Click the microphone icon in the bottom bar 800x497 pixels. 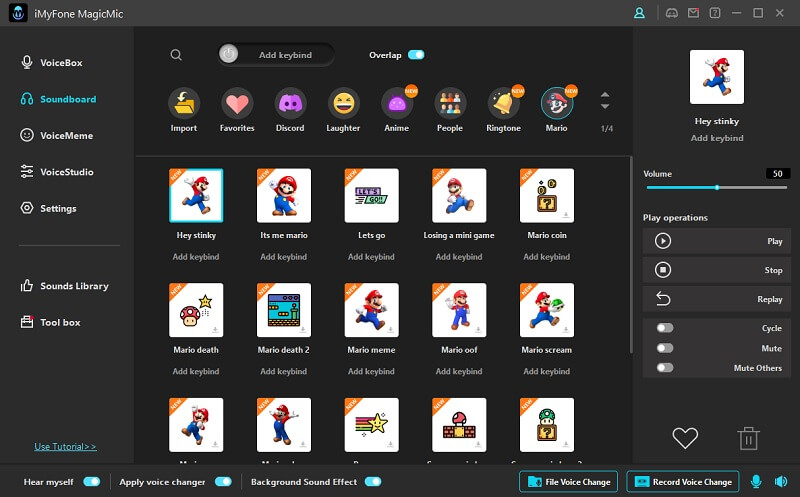pyautogui.click(x=756, y=482)
